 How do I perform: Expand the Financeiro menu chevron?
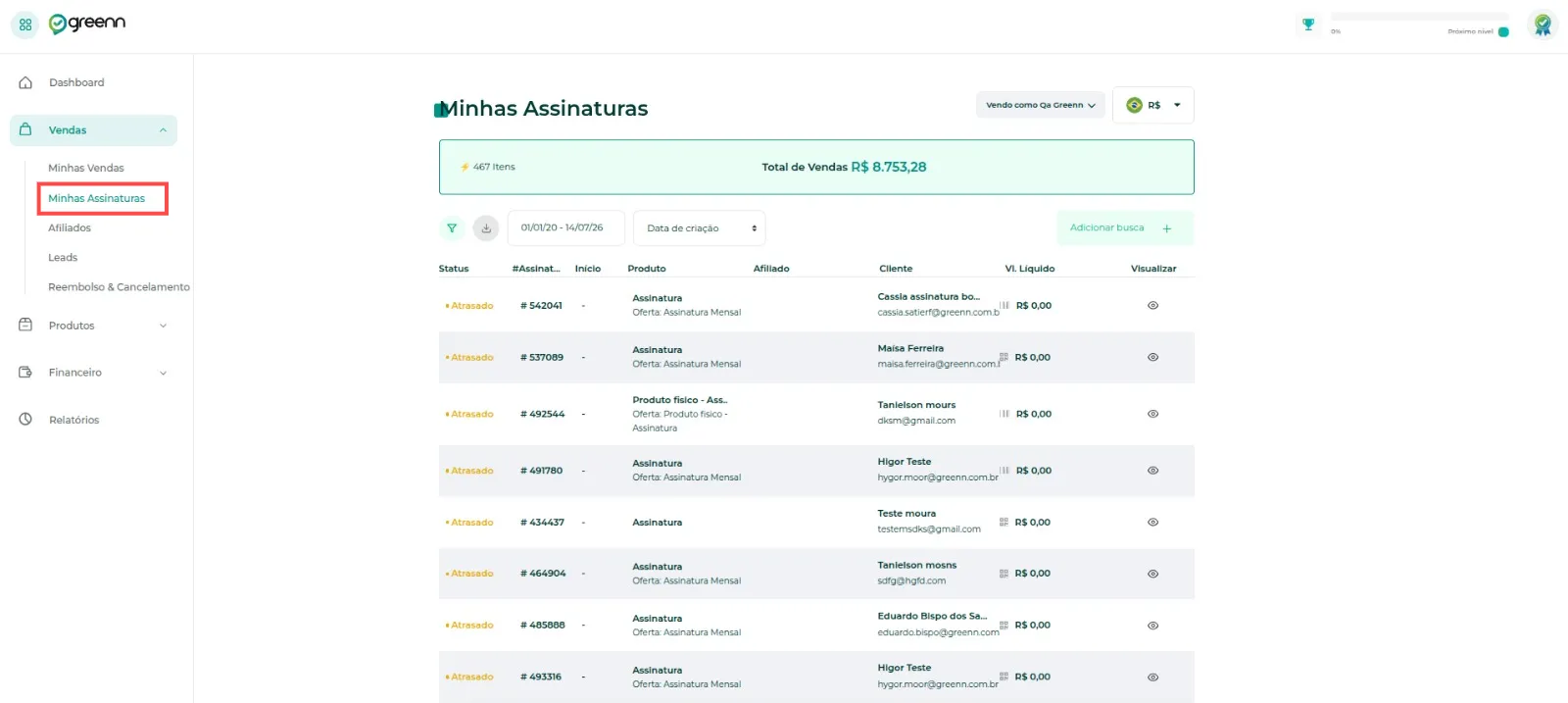(x=163, y=373)
